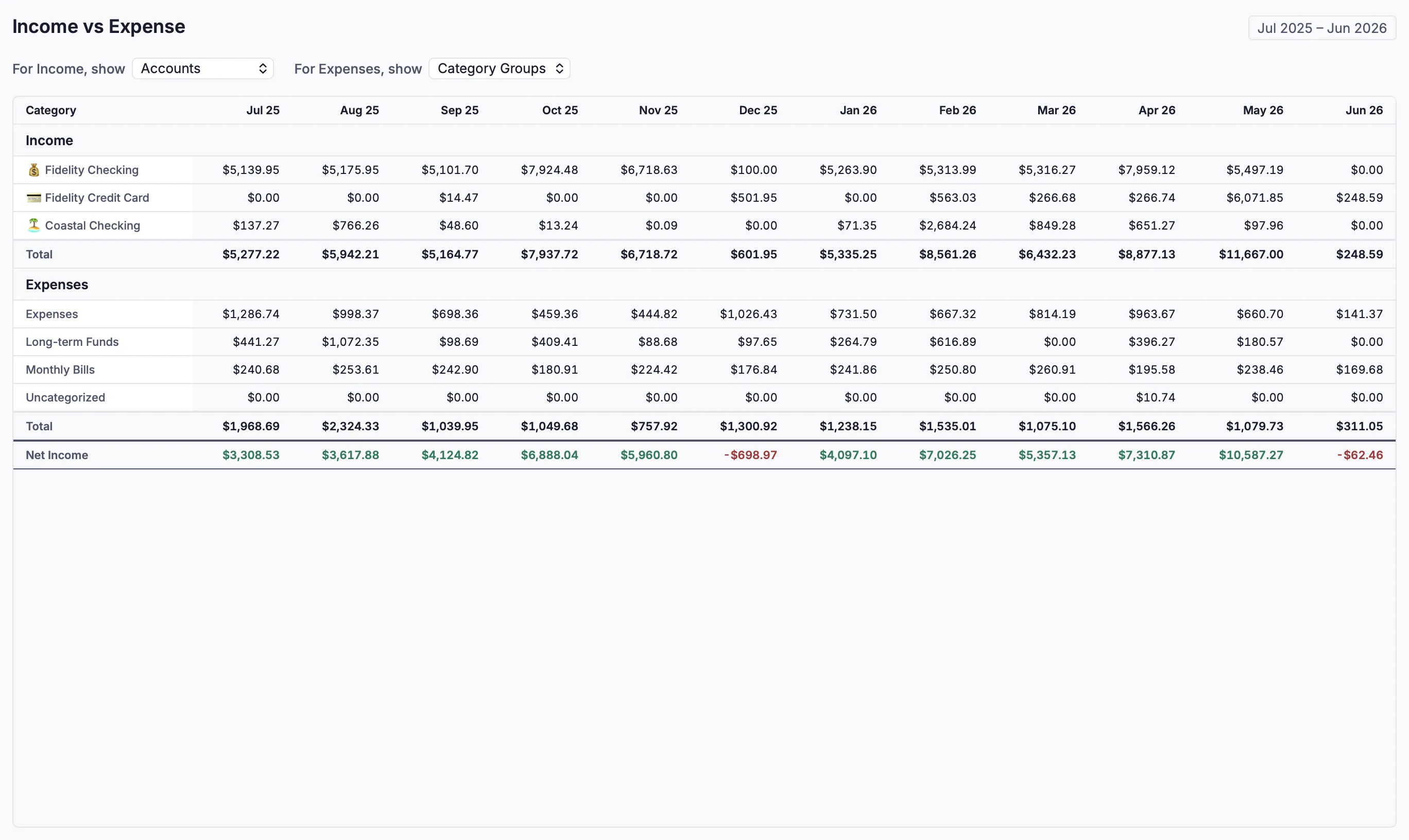1409x840 pixels.
Task: Click Fidelity Credit Card value $6,071.85
Action: point(1255,198)
